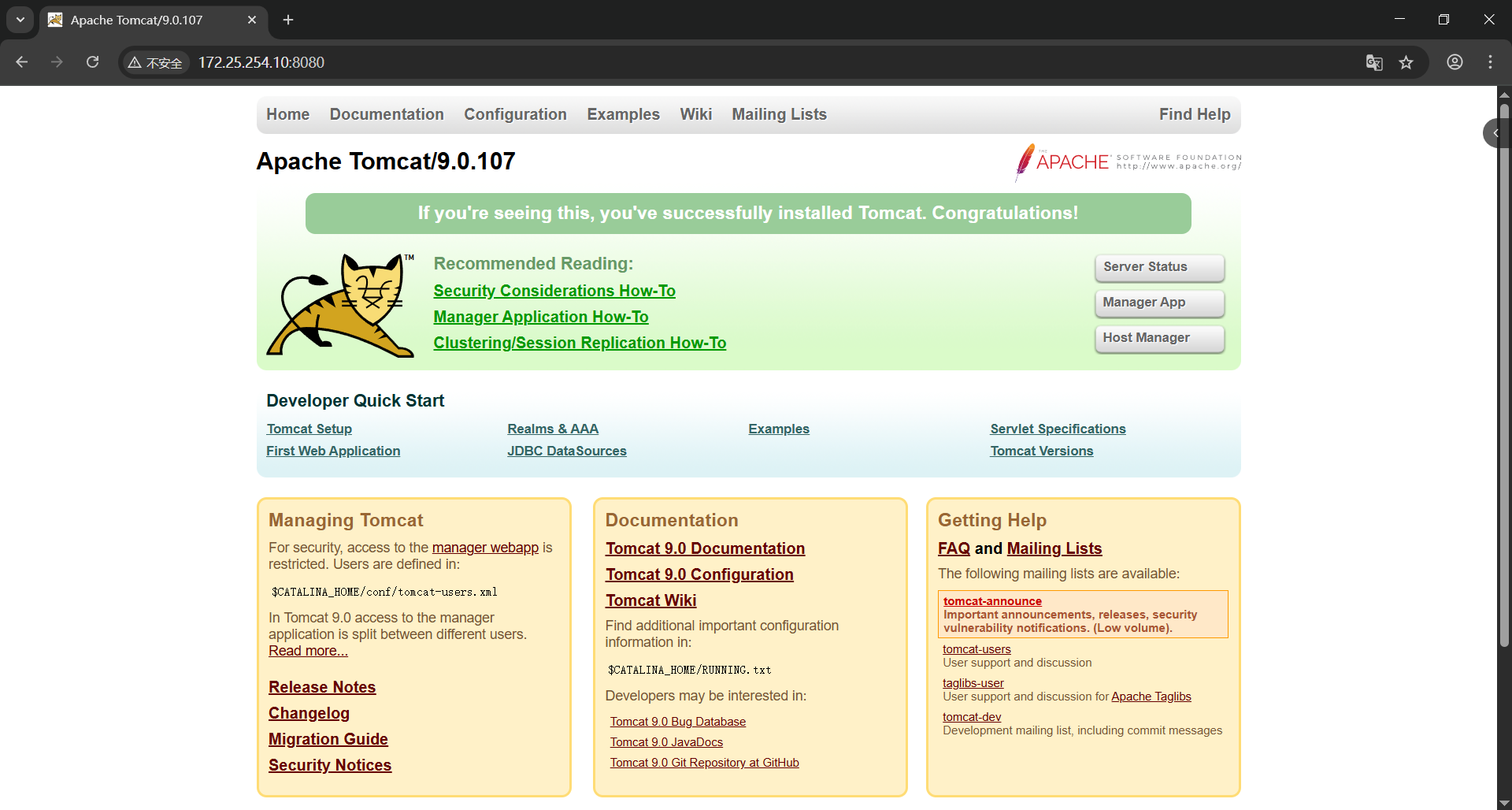Open the Apache Taglibs link
This screenshot has height=810, width=1512.
click(1151, 697)
